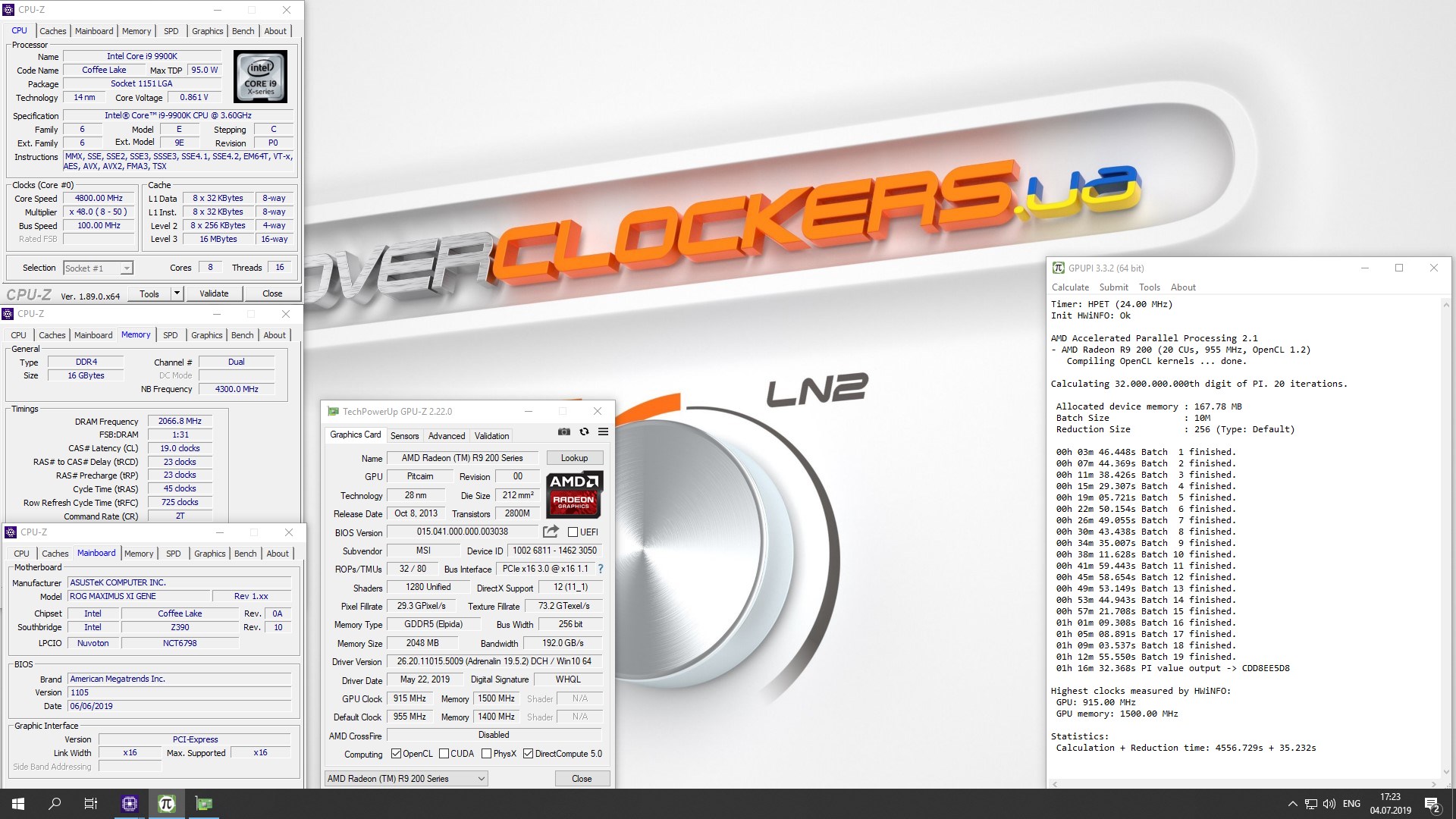Screen dimensions: 1456x819
Task: Click GPU-Z title bar app icon
Action: click(x=333, y=411)
